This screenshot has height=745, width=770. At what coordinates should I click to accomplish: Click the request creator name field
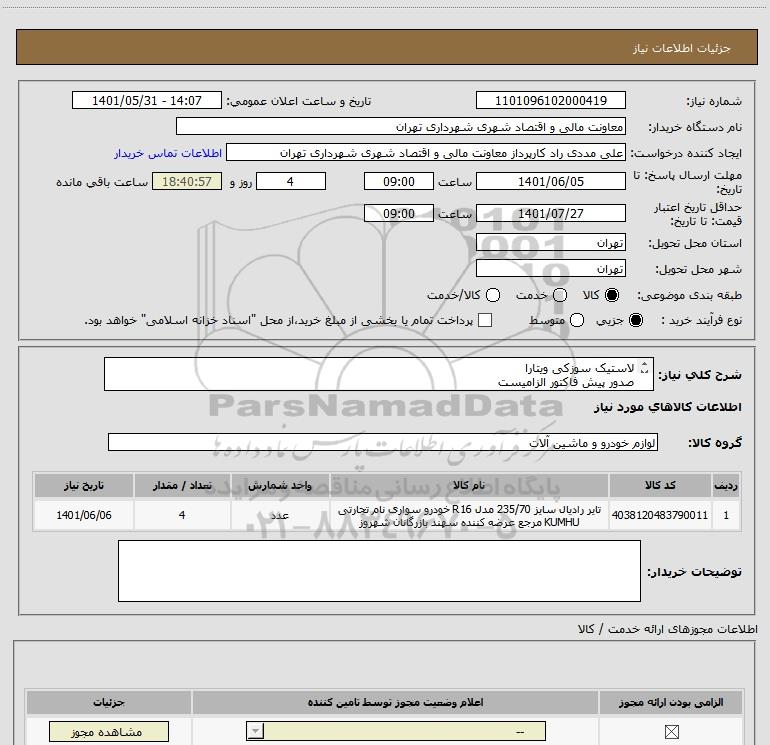click(x=426, y=152)
